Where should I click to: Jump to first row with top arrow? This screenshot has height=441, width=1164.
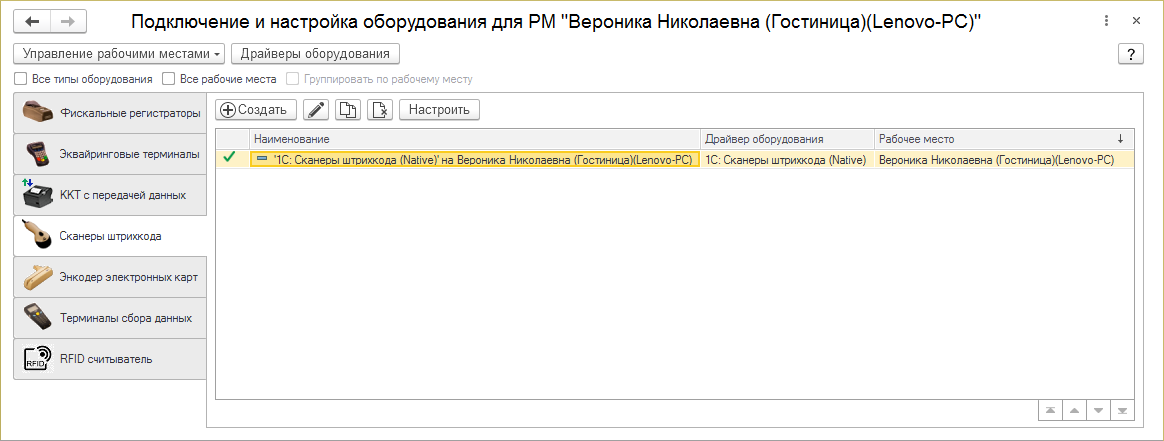click(x=1050, y=411)
